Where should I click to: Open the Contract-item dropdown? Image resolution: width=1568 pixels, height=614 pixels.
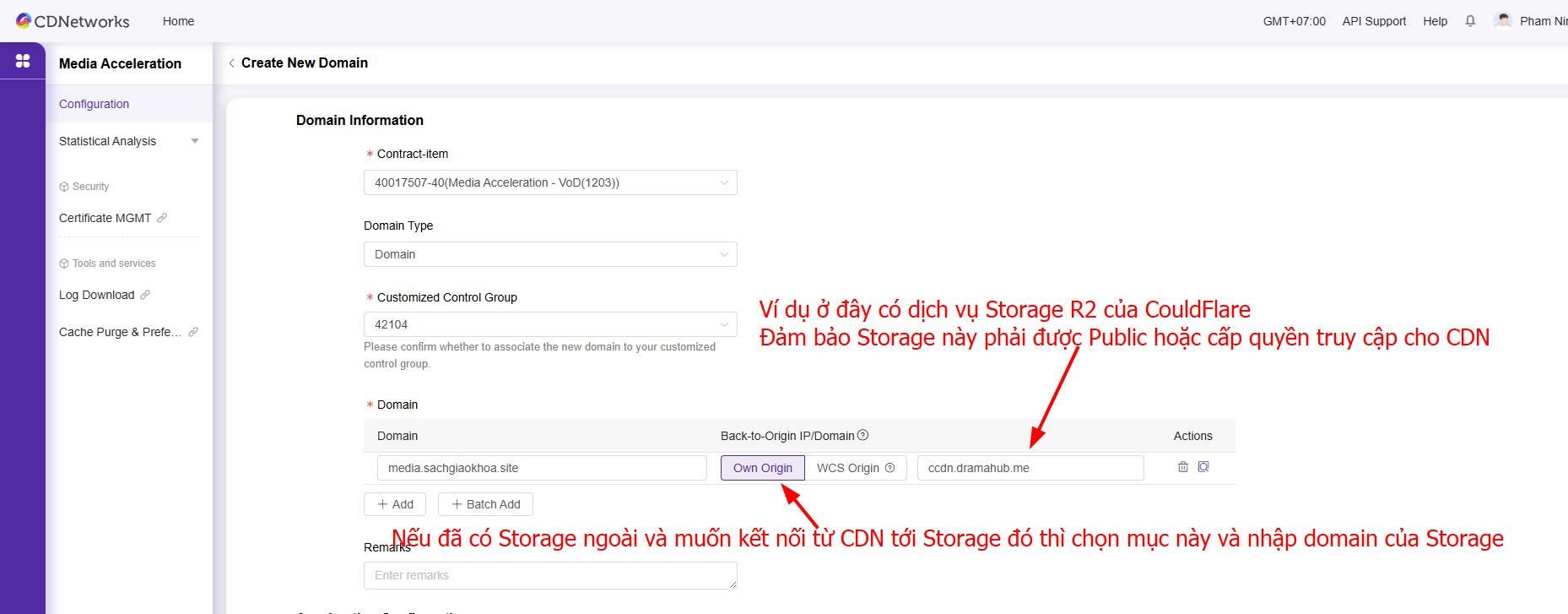pos(549,182)
